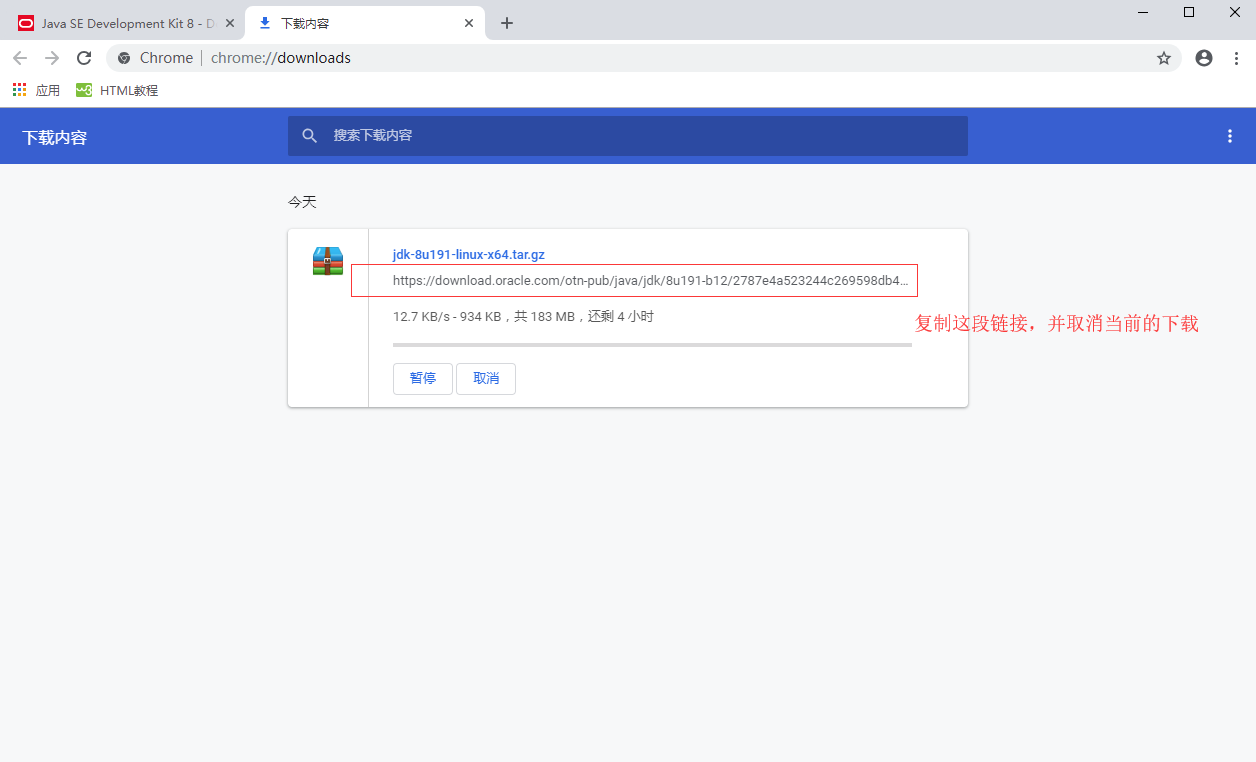Minimize the Chrome window
The width and height of the screenshot is (1256, 762).
coord(1143,12)
